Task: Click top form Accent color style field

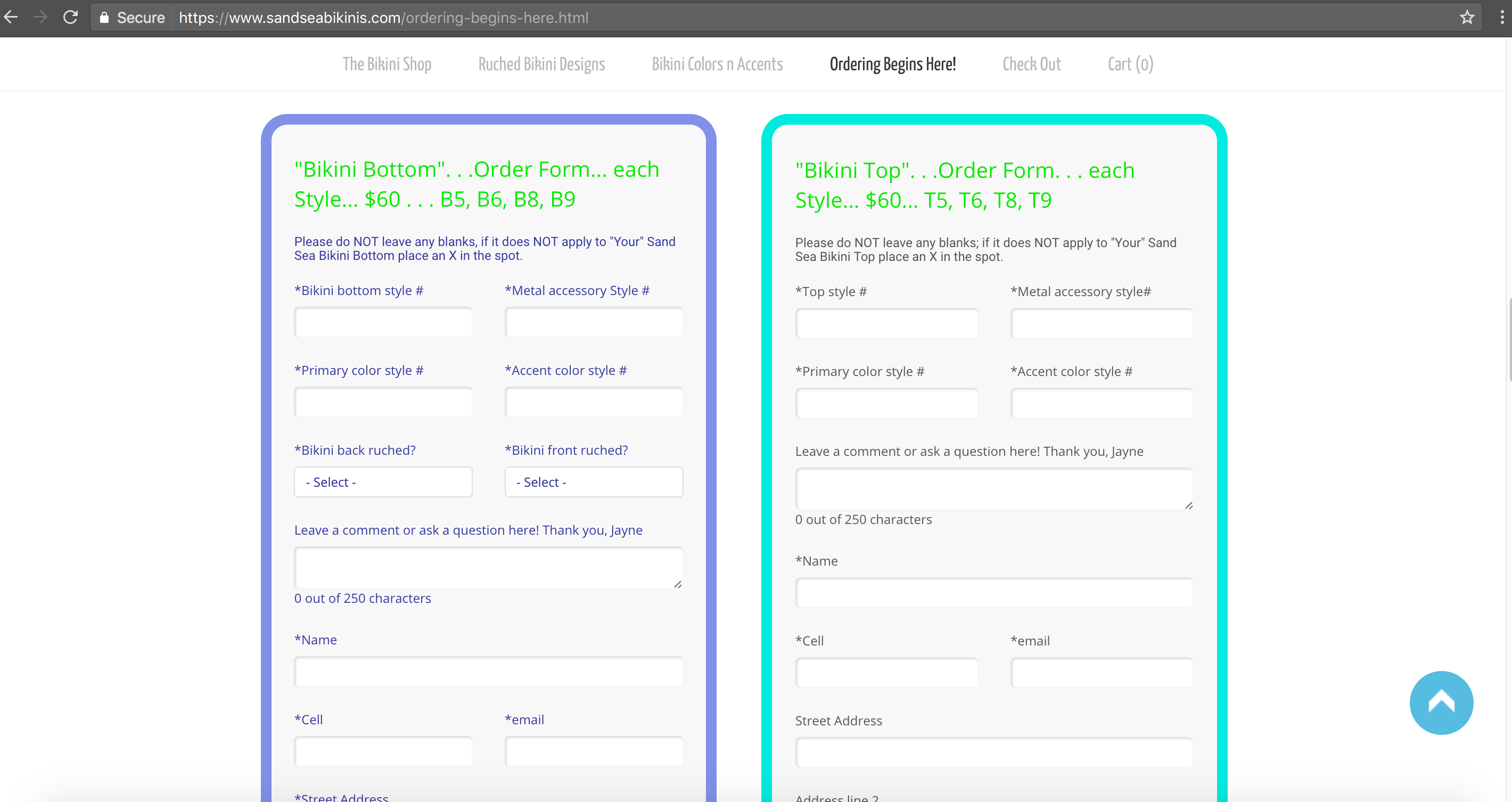Action: [x=1101, y=403]
